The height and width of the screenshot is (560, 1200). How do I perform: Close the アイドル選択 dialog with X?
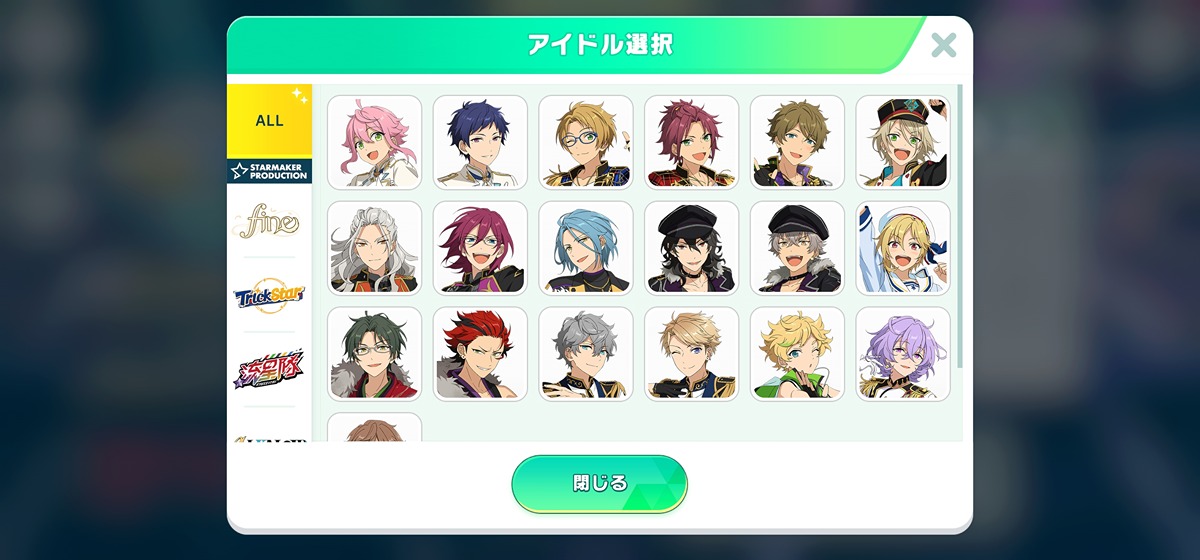coord(943,44)
